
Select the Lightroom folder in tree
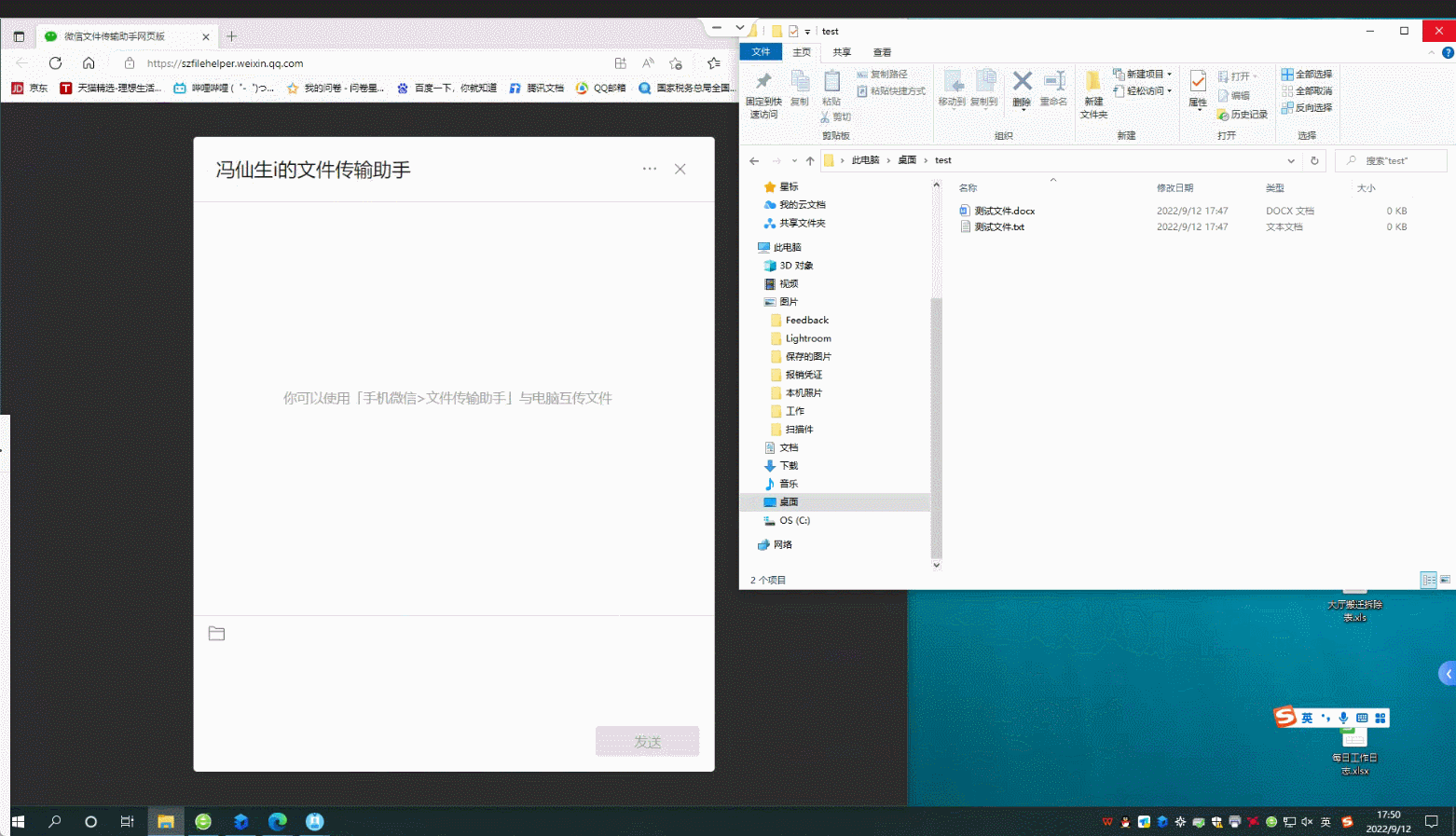coord(801,338)
